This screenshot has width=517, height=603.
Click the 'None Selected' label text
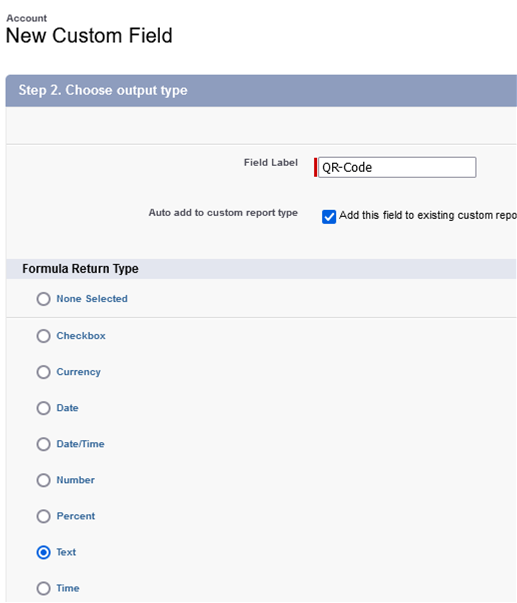click(x=92, y=299)
